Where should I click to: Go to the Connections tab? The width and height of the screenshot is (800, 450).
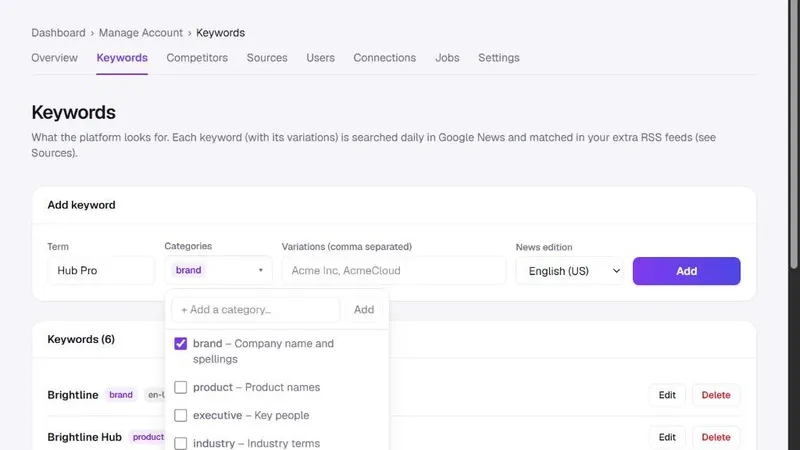pos(385,58)
